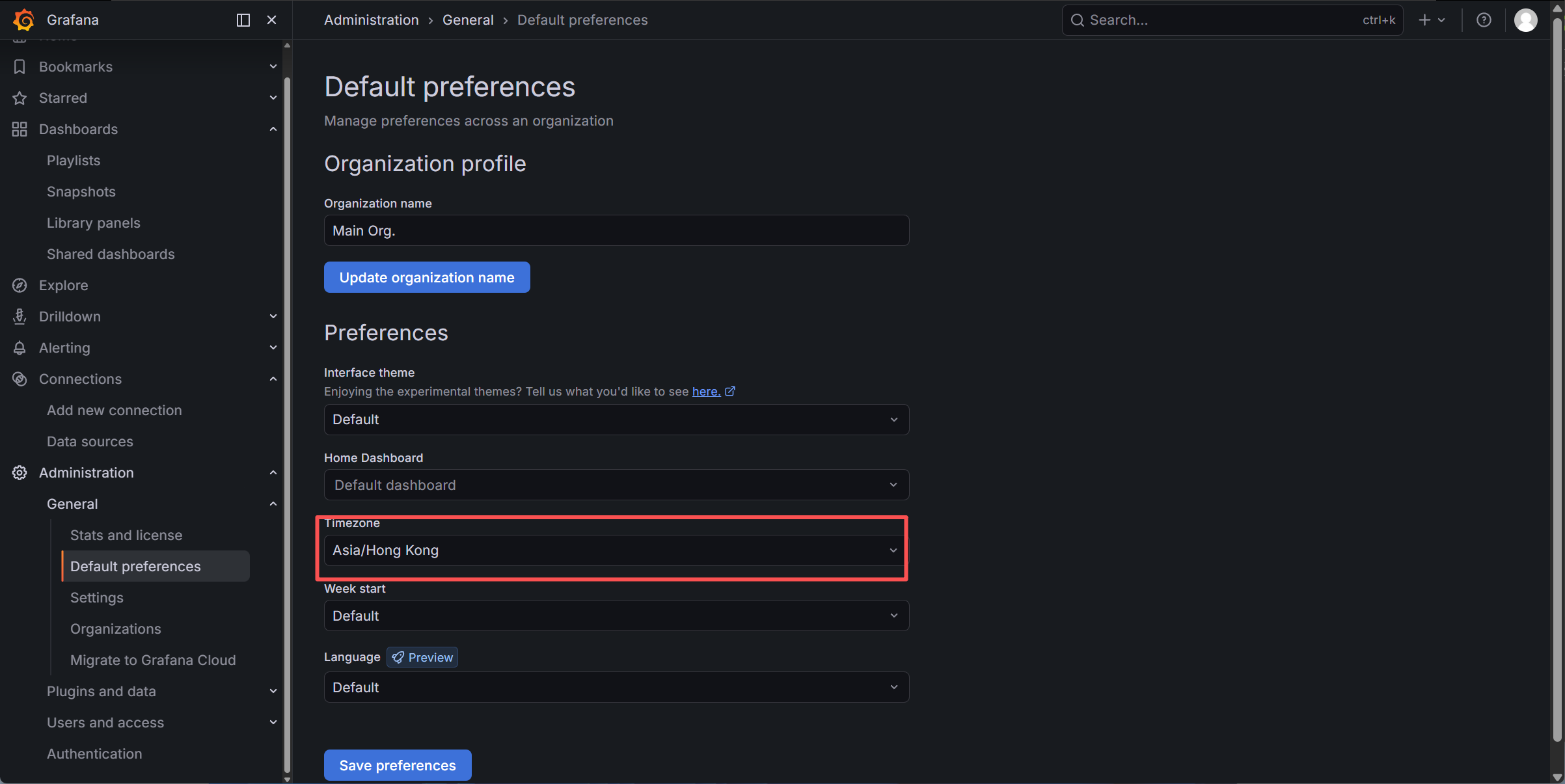Click the Administration gear icon
The width and height of the screenshot is (1565, 784).
[20, 472]
